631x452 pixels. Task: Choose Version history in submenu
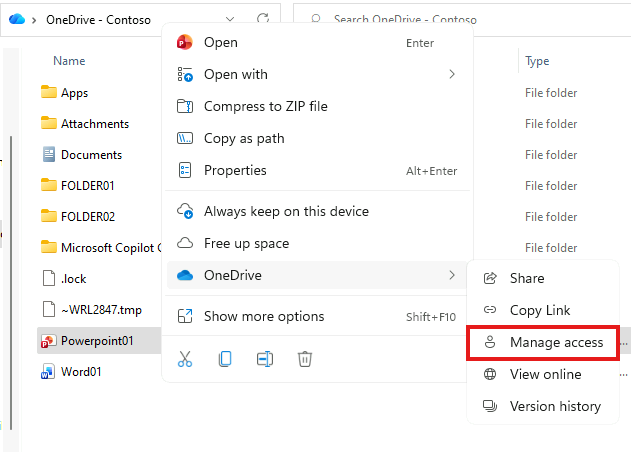click(x=543, y=406)
